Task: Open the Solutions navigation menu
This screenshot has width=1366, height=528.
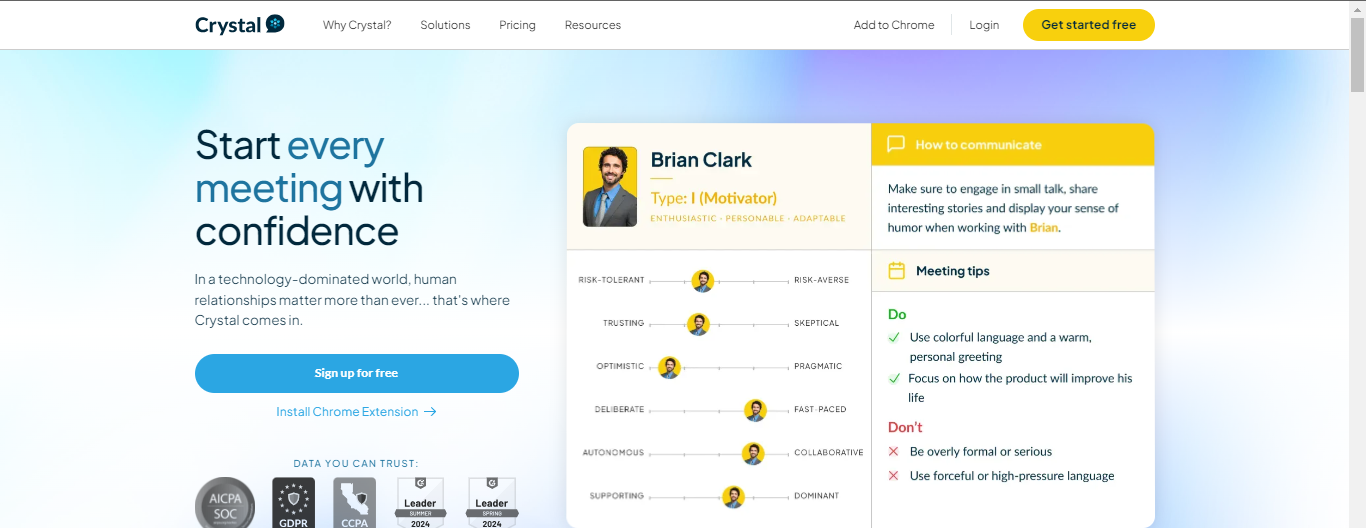Action: click(445, 25)
